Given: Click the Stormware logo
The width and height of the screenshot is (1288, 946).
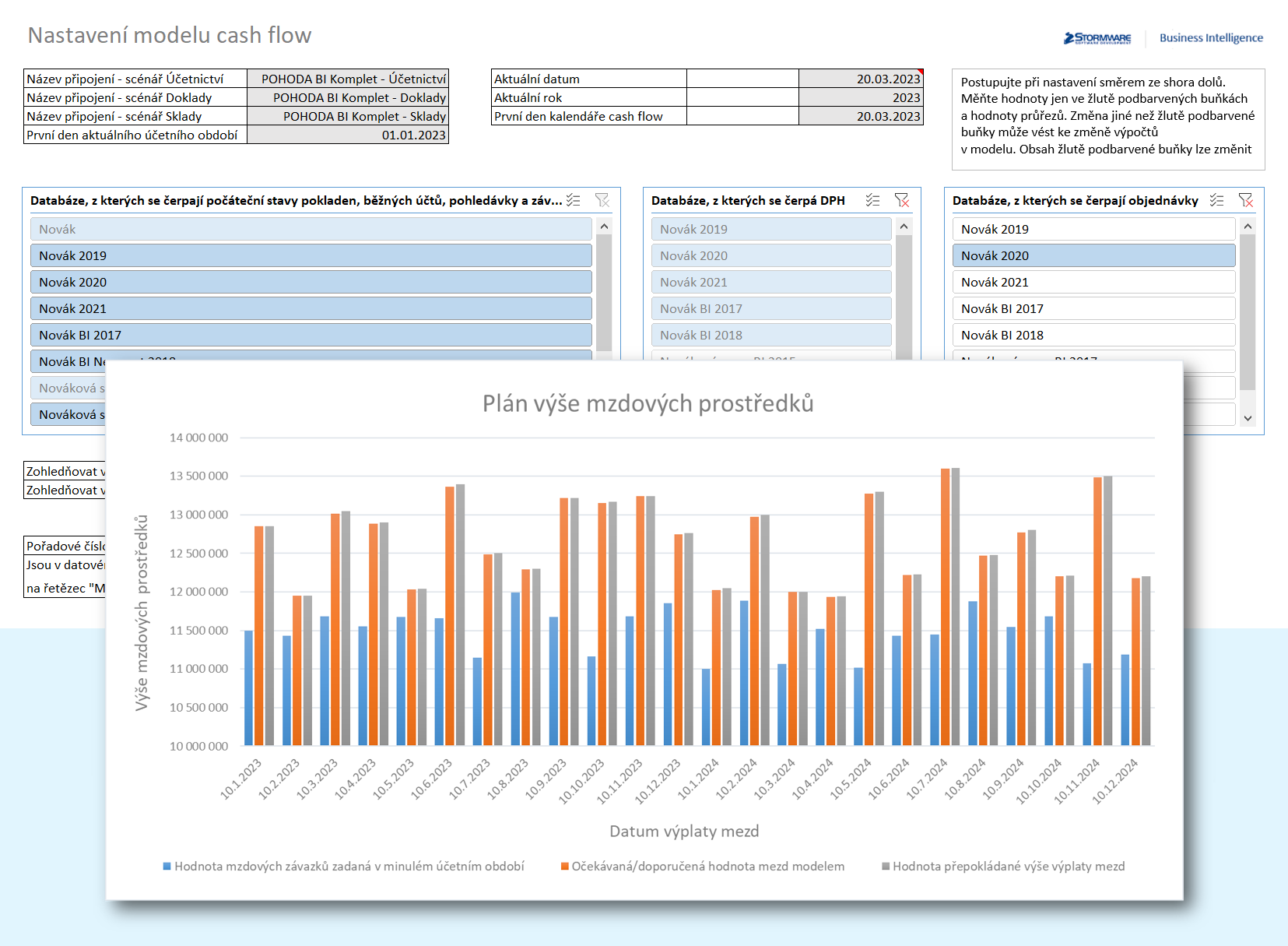Looking at the screenshot, I should coord(1097,38).
